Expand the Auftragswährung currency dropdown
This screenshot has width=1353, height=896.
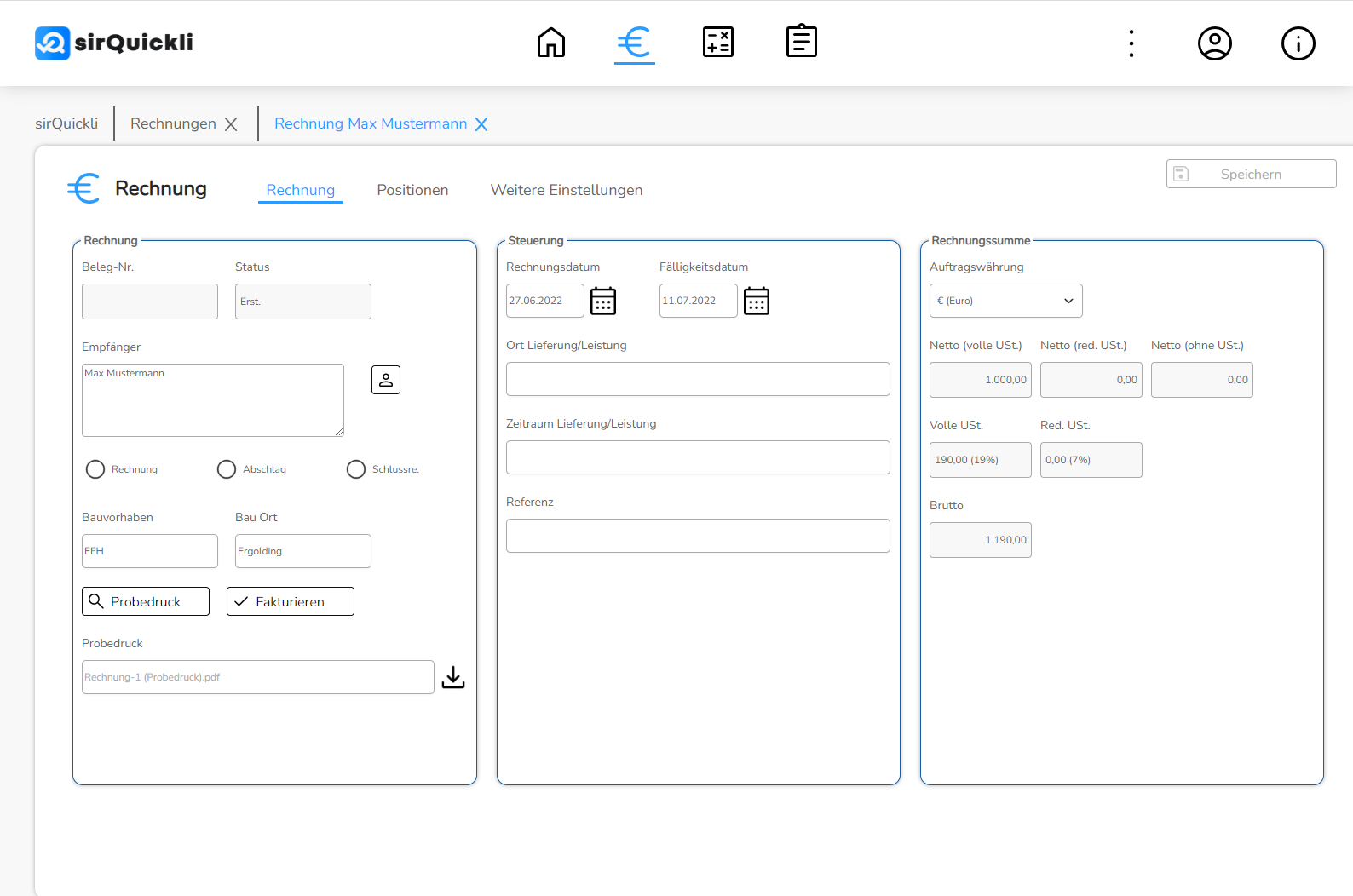1006,301
